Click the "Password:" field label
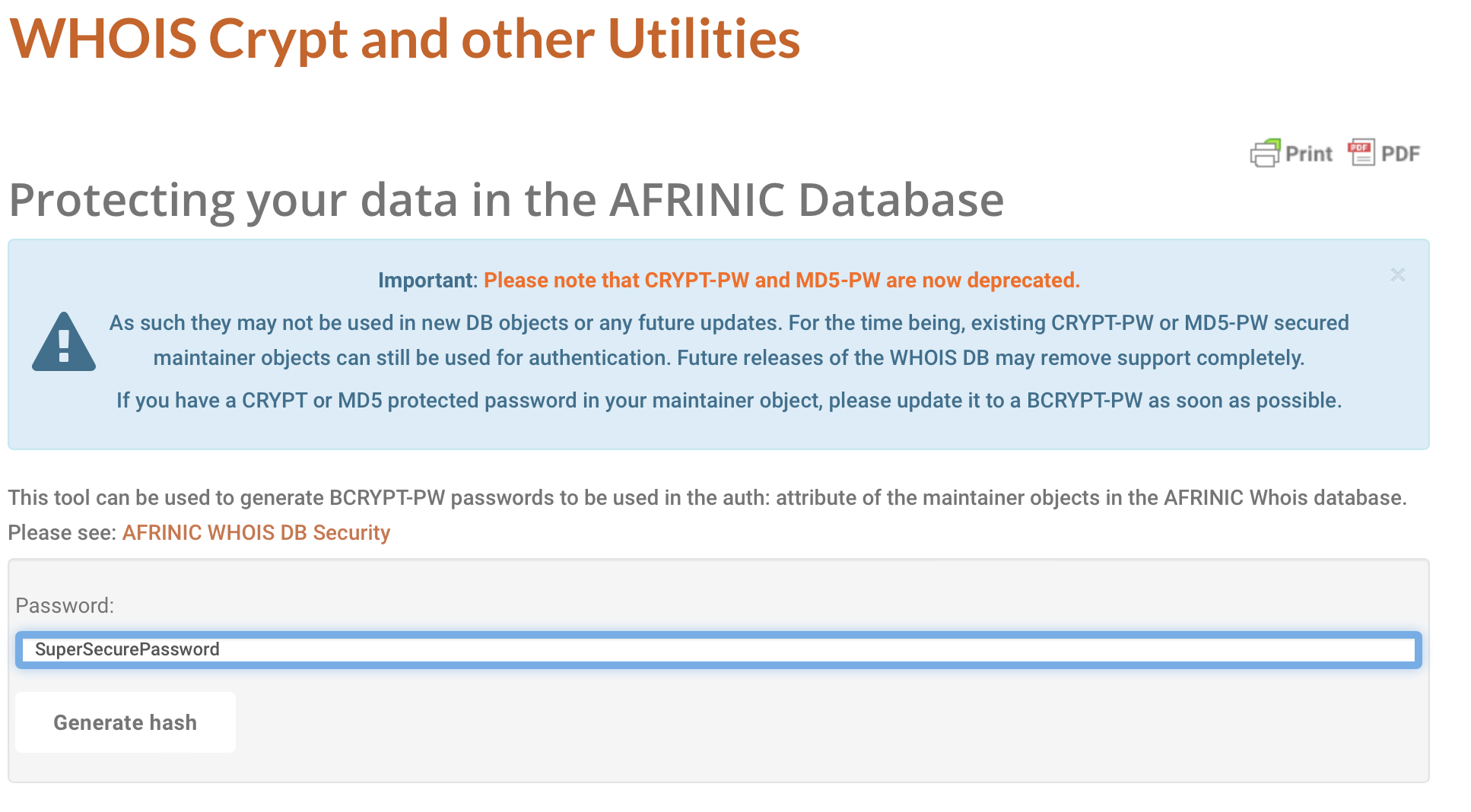This screenshot has width=1471, height=812. click(65, 606)
